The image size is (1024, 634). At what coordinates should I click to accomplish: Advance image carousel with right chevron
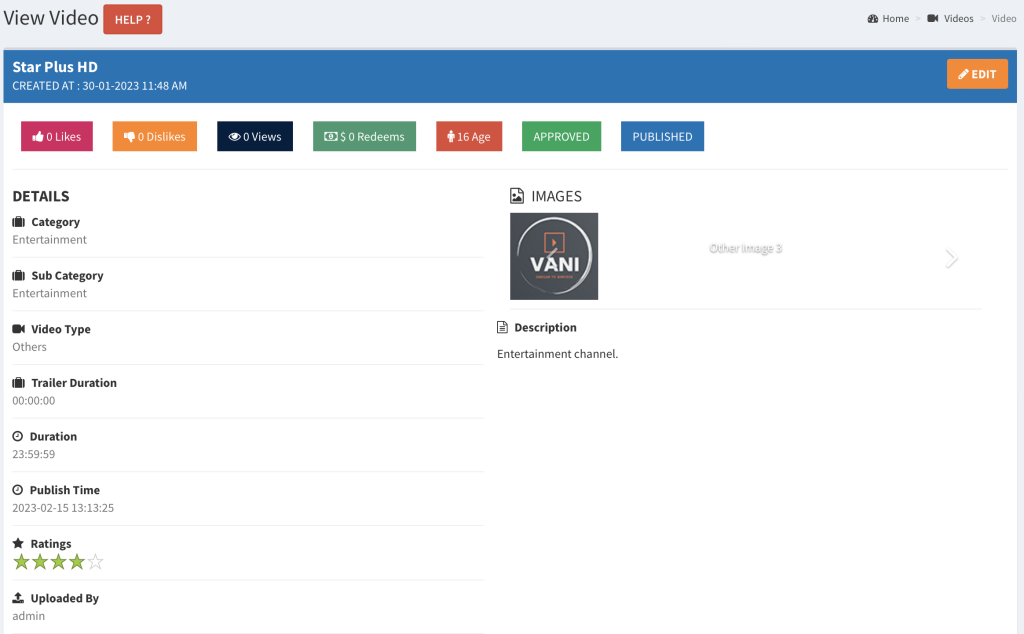(952, 258)
